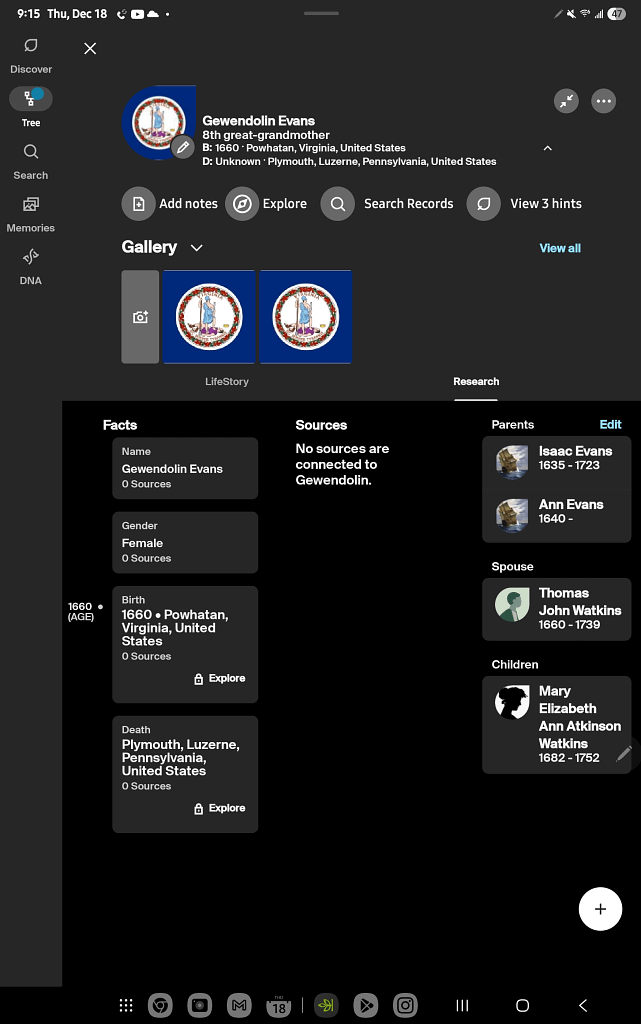Switch to the LifeStory tab
This screenshot has height=1024, width=641.
pyautogui.click(x=228, y=381)
